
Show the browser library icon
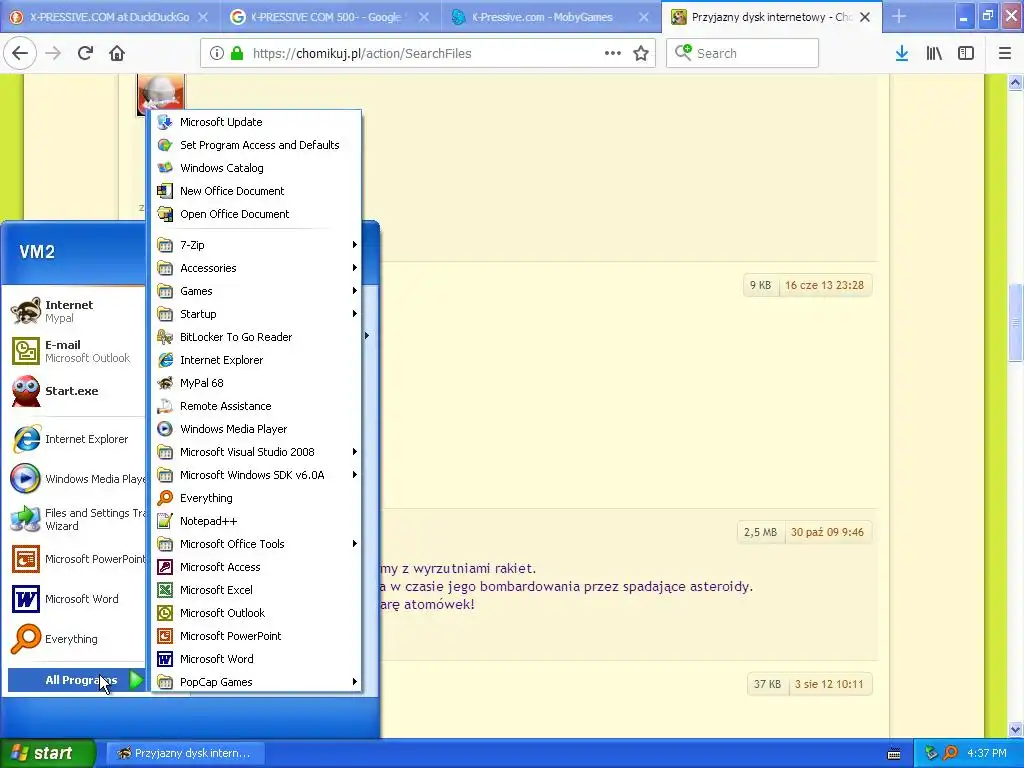[934, 53]
